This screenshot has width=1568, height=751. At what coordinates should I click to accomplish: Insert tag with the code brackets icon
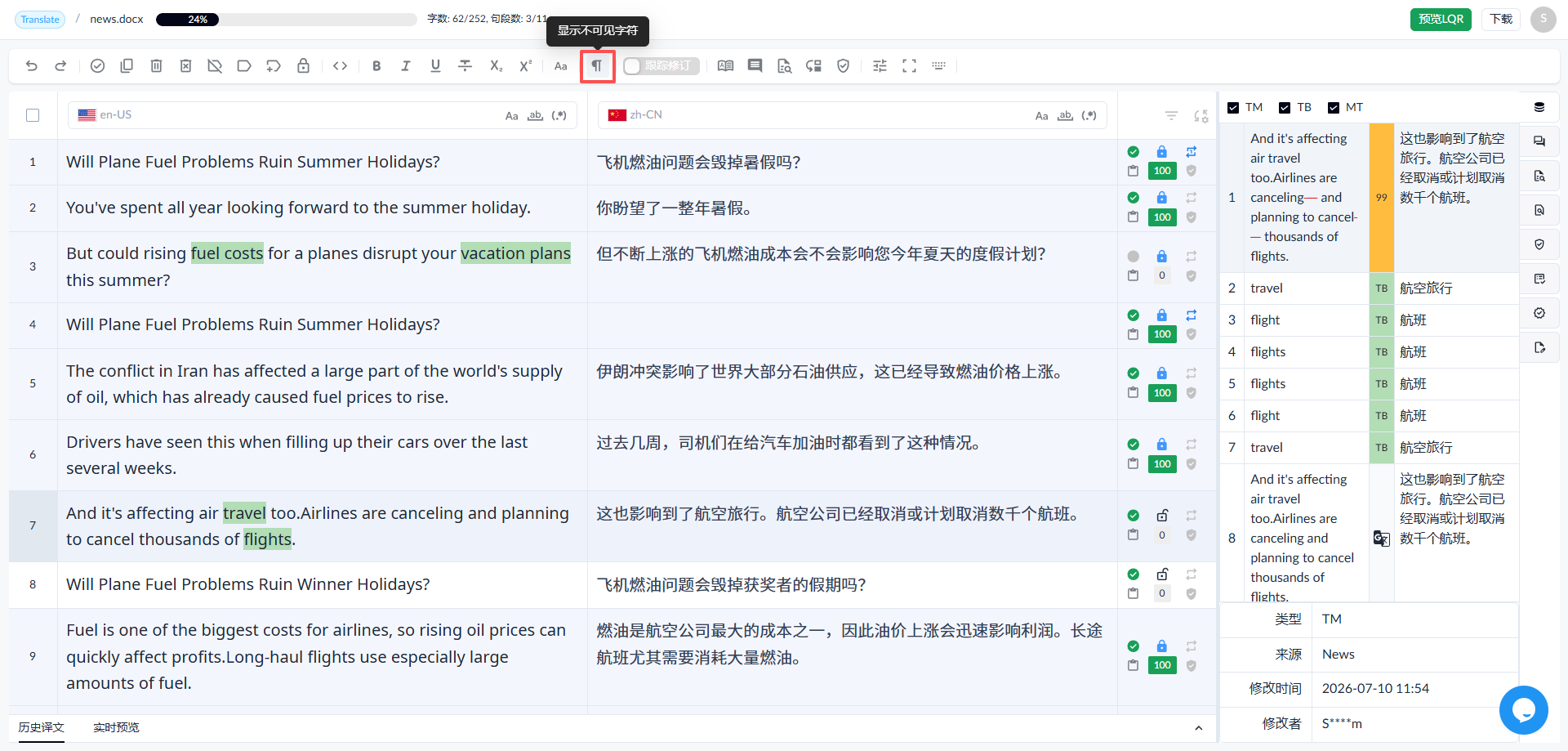pyautogui.click(x=341, y=66)
